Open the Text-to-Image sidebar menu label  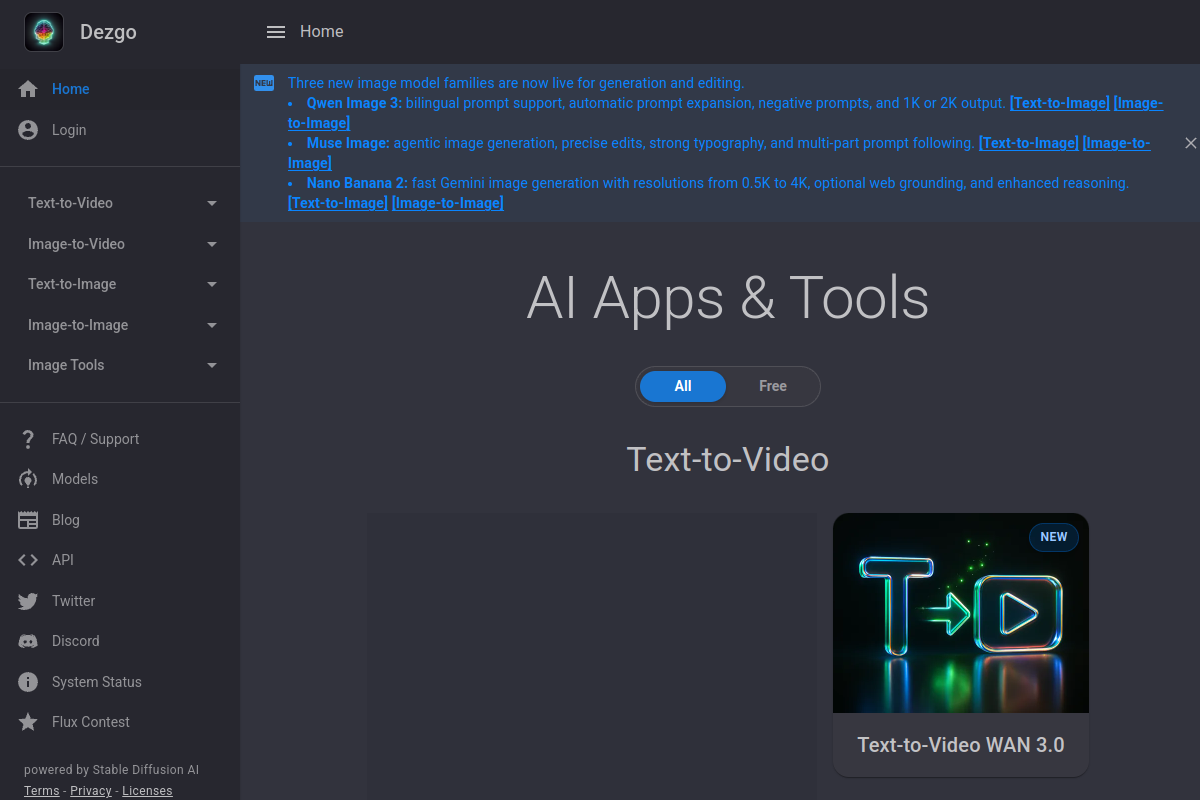click(72, 284)
